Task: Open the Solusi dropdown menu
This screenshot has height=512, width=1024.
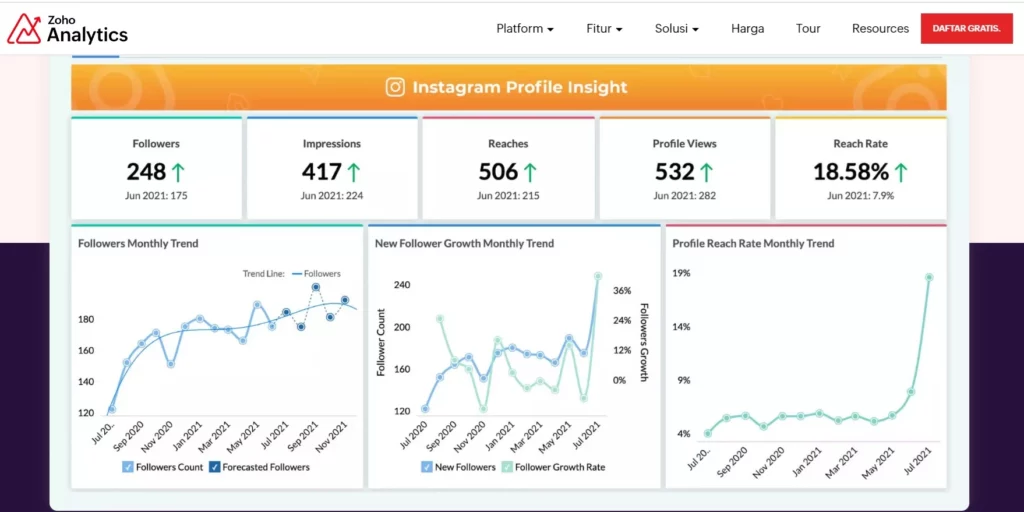Action: click(x=677, y=29)
